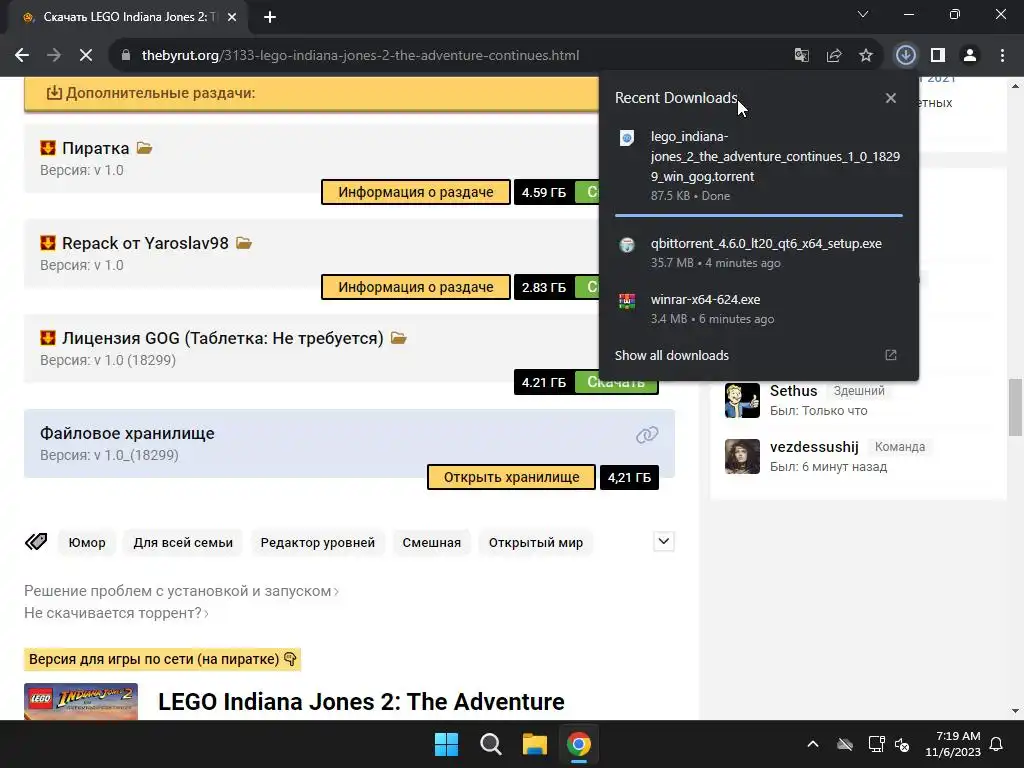Image resolution: width=1024 pixels, height=768 pixels.
Task: View site information lock icon
Action: point(126,56)
